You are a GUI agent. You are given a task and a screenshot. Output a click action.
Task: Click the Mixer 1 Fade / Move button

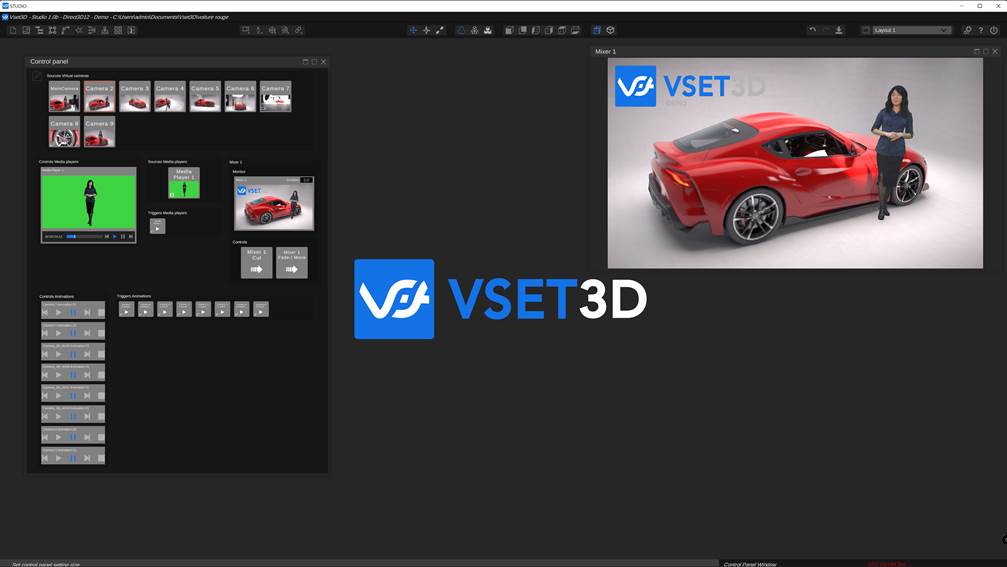pyautogui.click(x=292, y=263)
